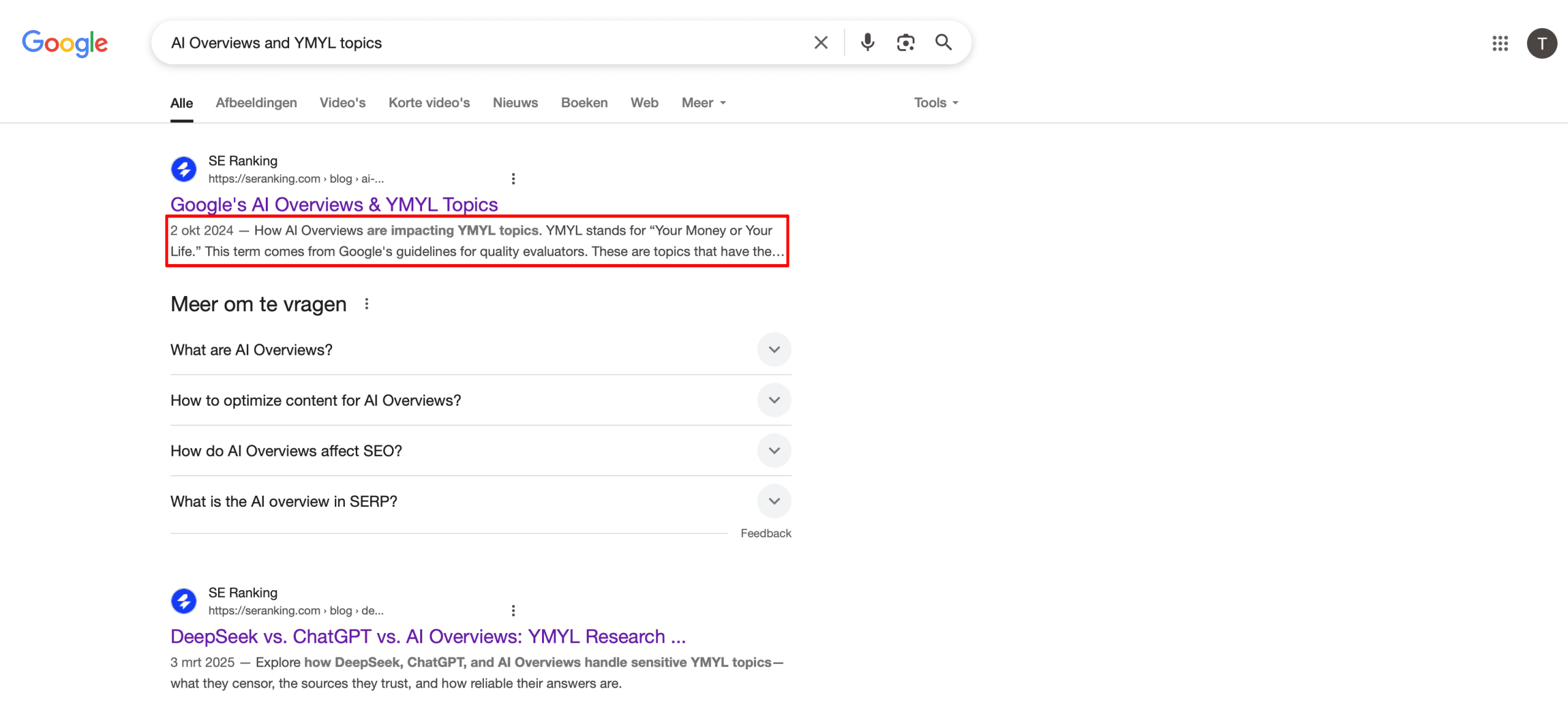Expand 'What is the AI overview in SERP?'
1568x706 pixels.
481,501
